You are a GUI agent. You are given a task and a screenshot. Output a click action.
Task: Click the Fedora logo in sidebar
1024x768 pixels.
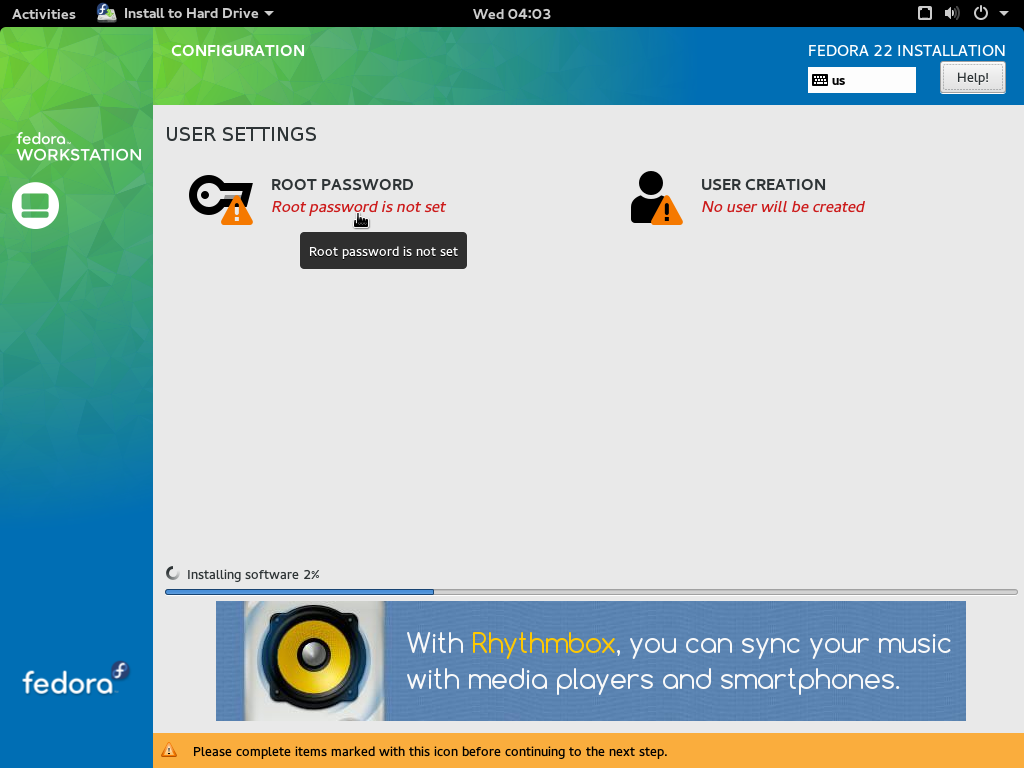point(76,679)
